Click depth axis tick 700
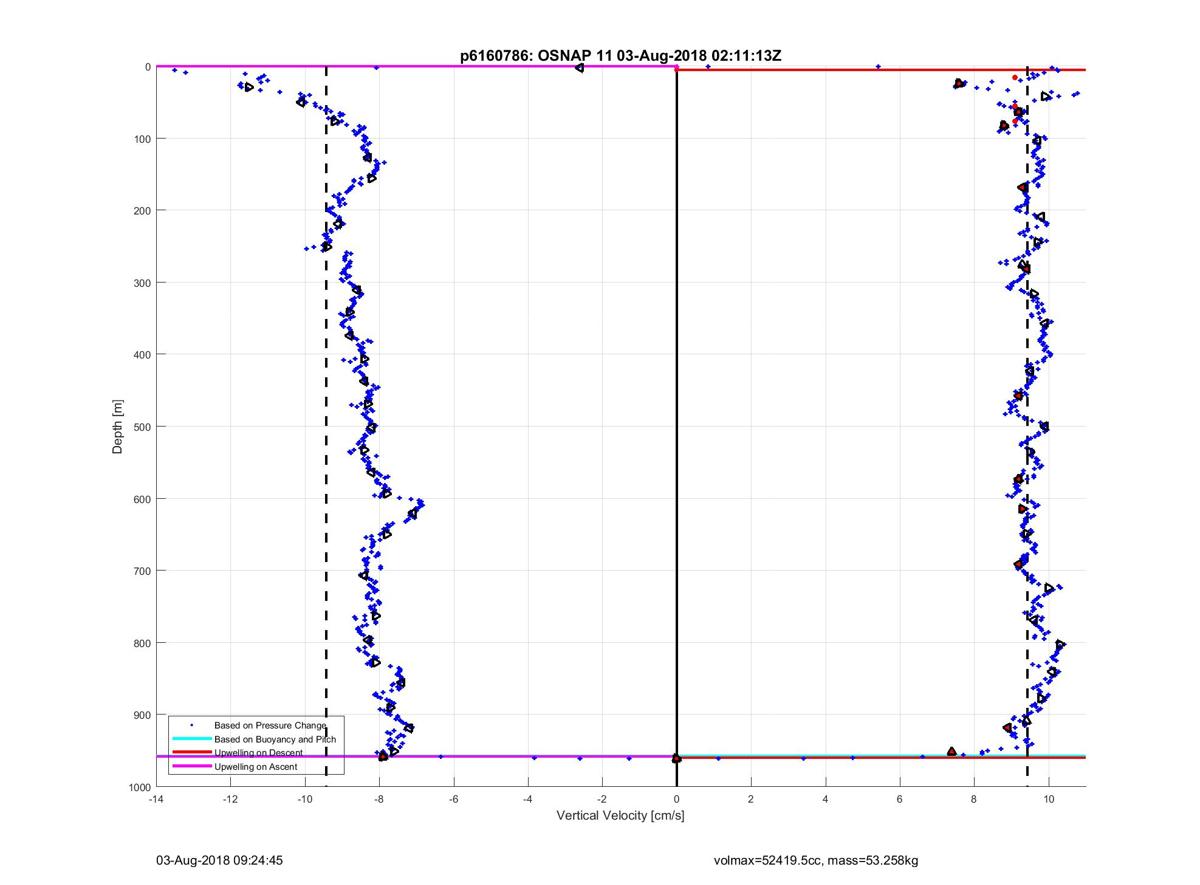 pos(140,571)
